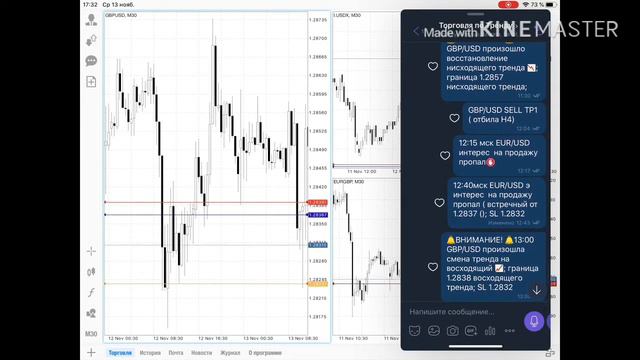Open the sticker cat-face icon
The image size is (640, 360).
tap(414, 331)
